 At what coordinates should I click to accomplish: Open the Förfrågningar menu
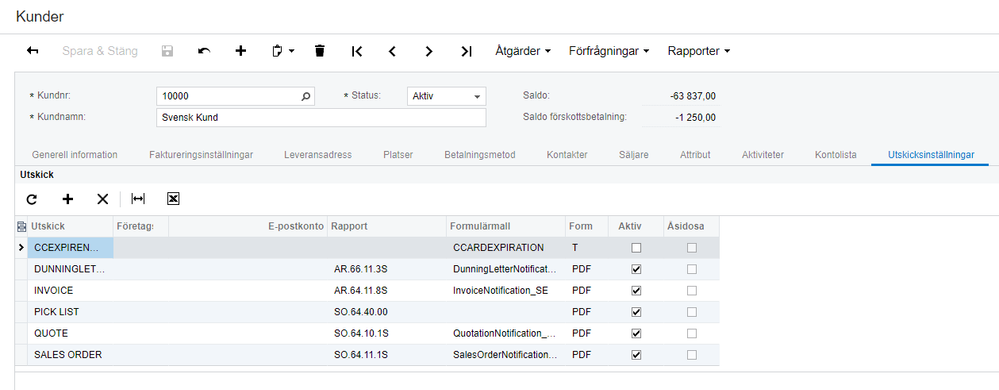[609, 51]
